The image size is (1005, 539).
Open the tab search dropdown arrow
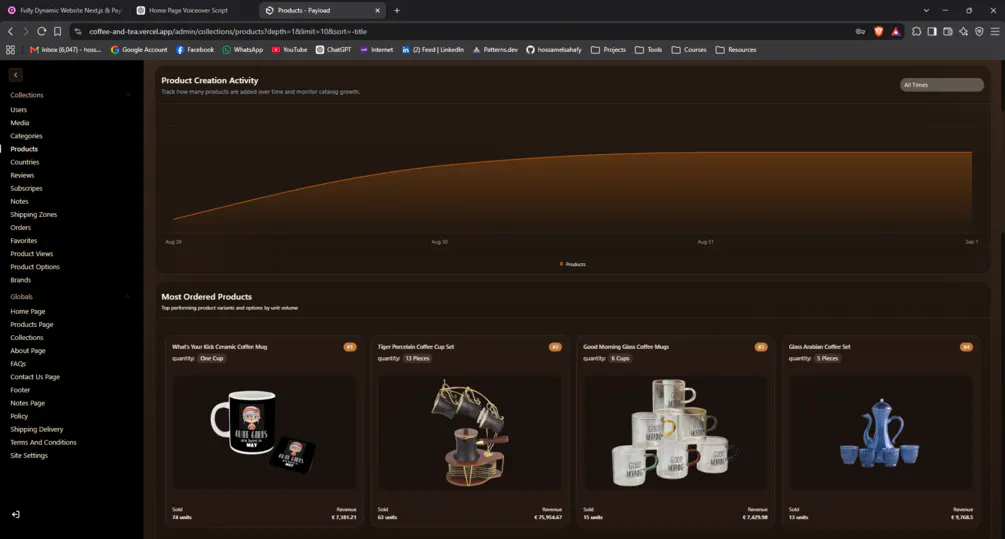click(x=926, y=10)
